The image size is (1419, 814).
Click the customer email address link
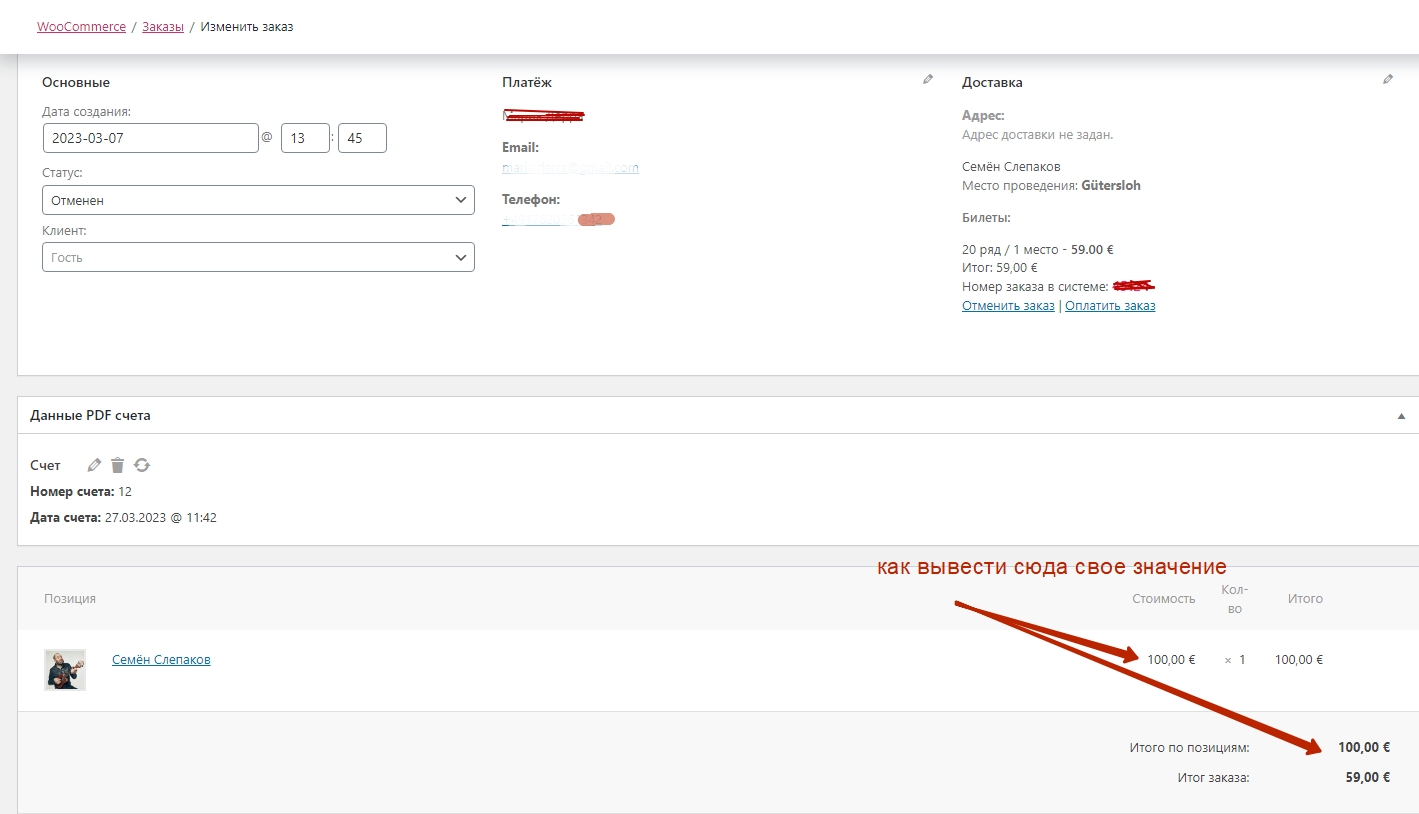tap(570, 168)
